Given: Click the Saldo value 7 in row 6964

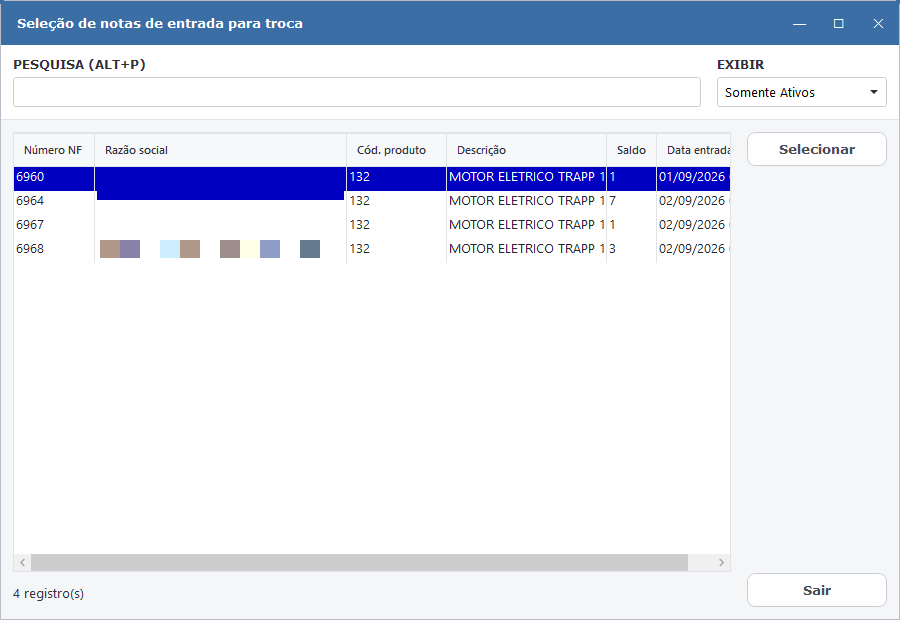Looking at the screenshot, I should (612, 201).
